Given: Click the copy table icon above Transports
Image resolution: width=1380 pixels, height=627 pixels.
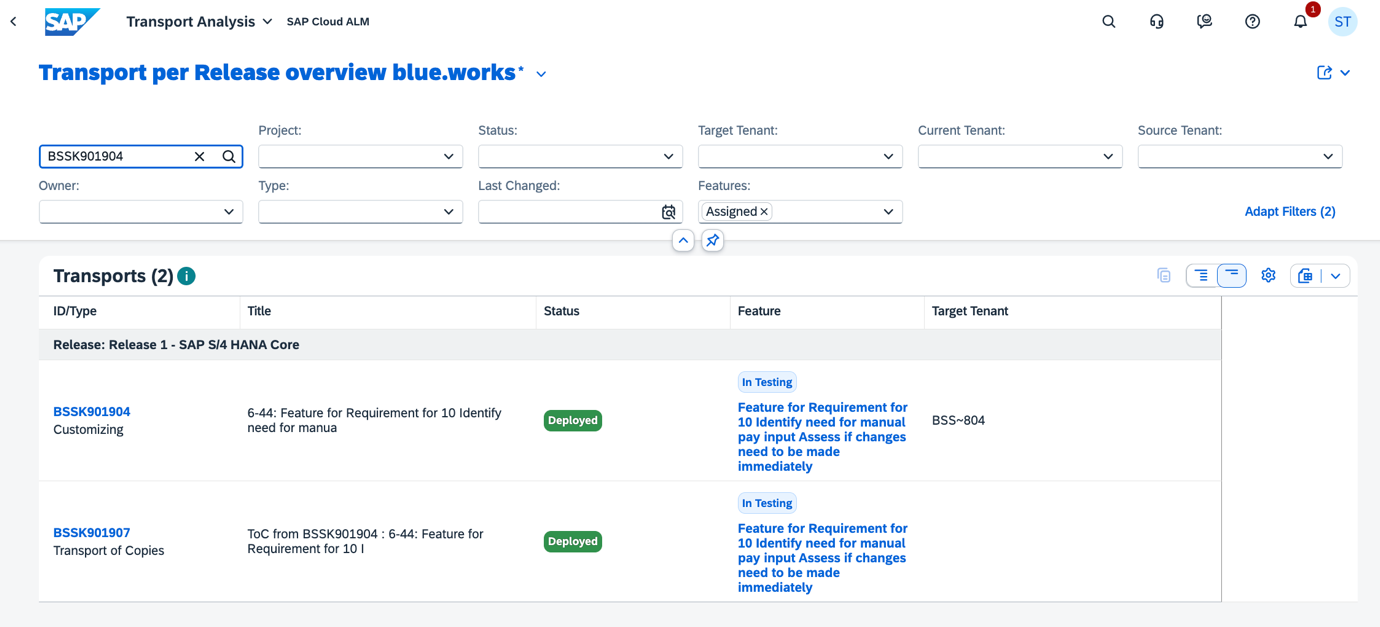Looking at the screenshot, I should (x=1163, y=274).
